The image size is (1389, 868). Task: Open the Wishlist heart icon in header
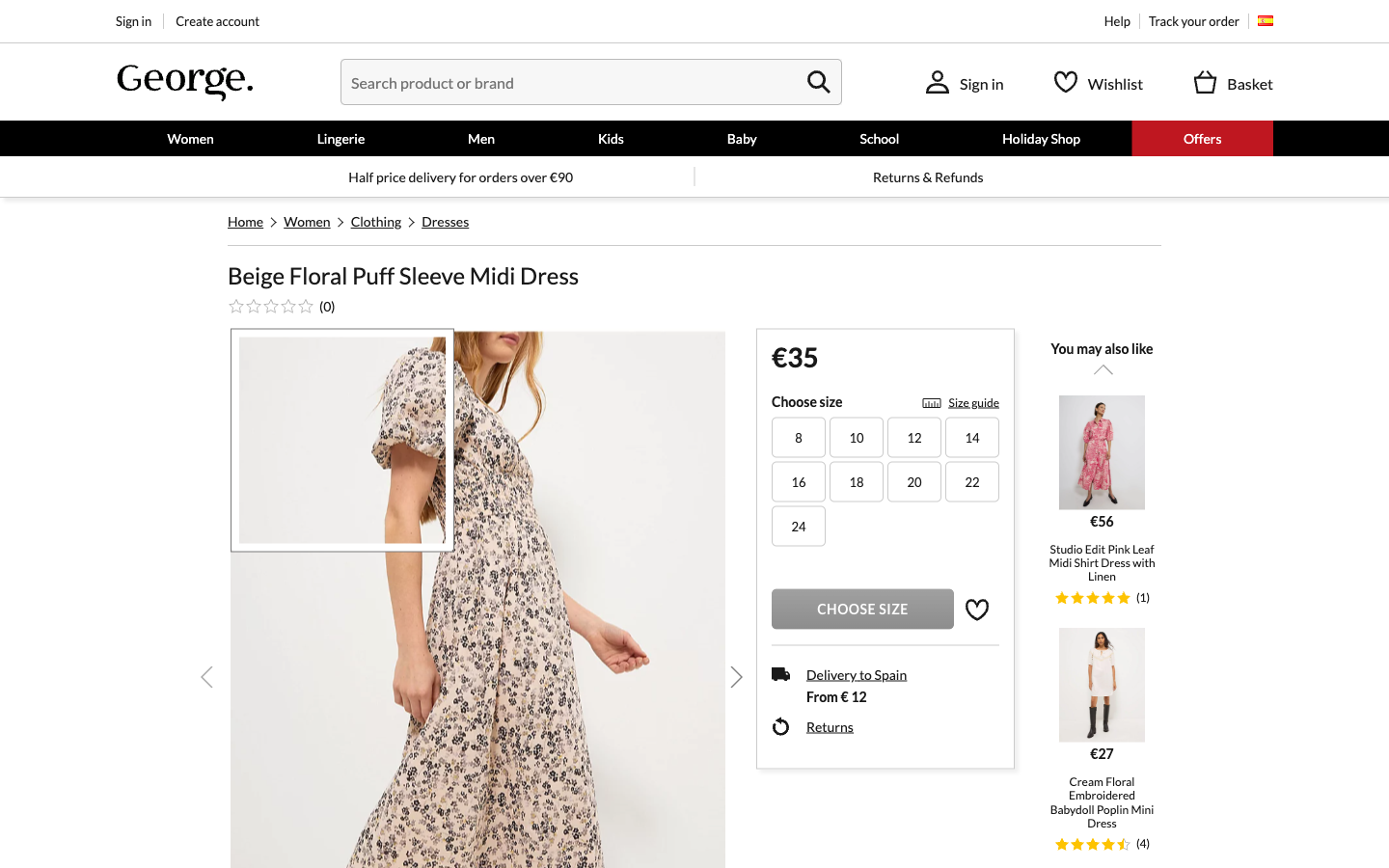pyautogui.click(x=1065, y=83)
